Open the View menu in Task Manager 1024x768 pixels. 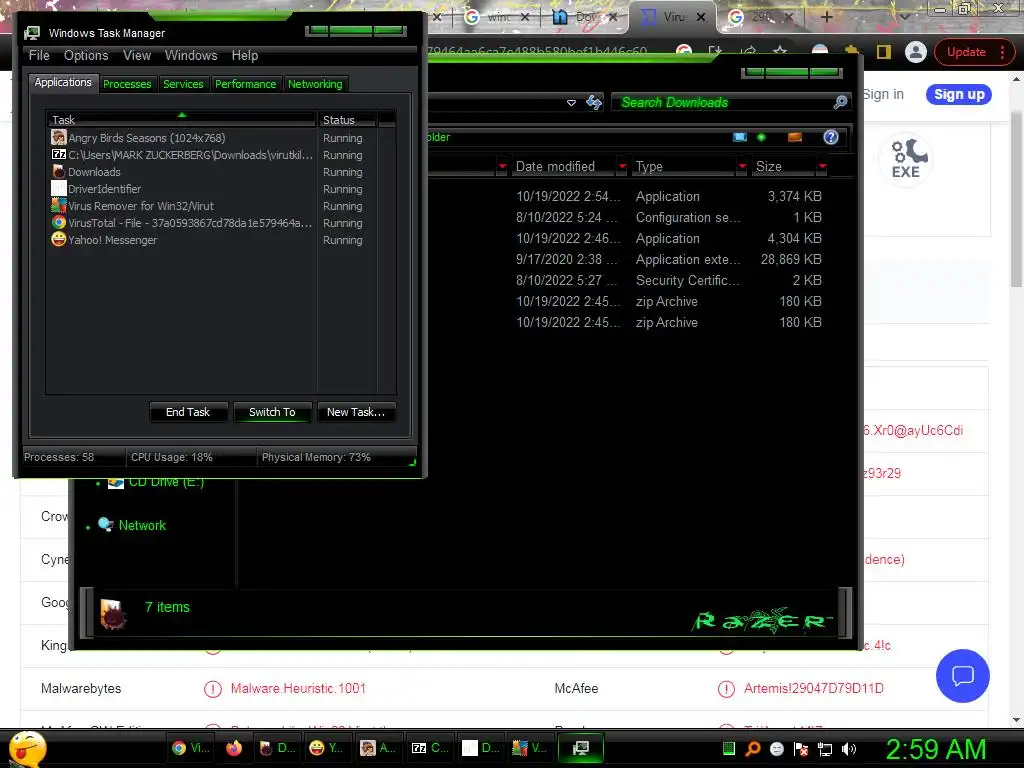137,56
